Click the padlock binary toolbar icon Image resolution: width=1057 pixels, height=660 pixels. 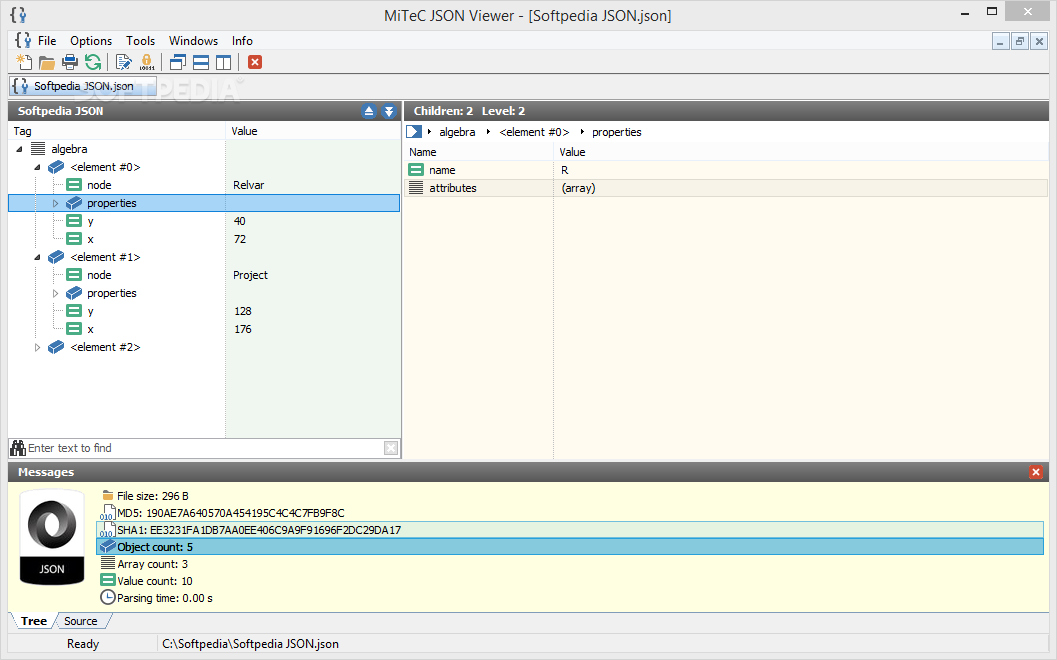tap(146, 63)
